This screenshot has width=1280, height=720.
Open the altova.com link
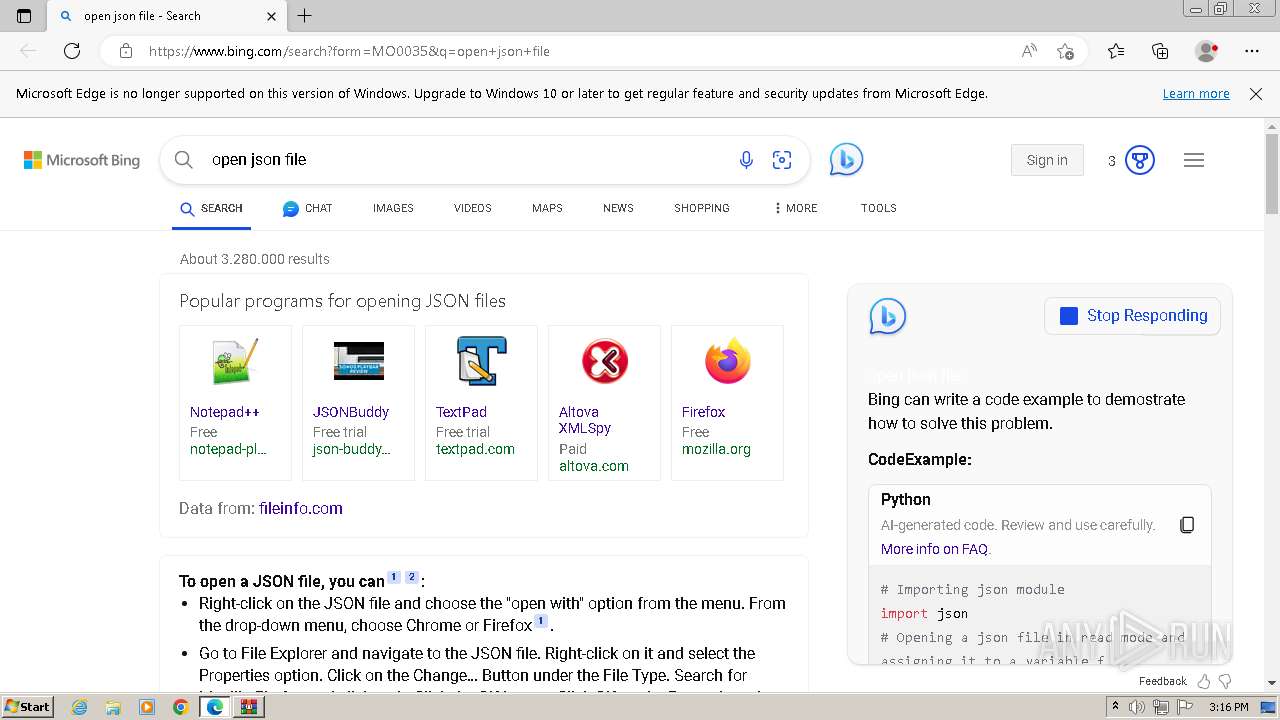pos(594,466)
